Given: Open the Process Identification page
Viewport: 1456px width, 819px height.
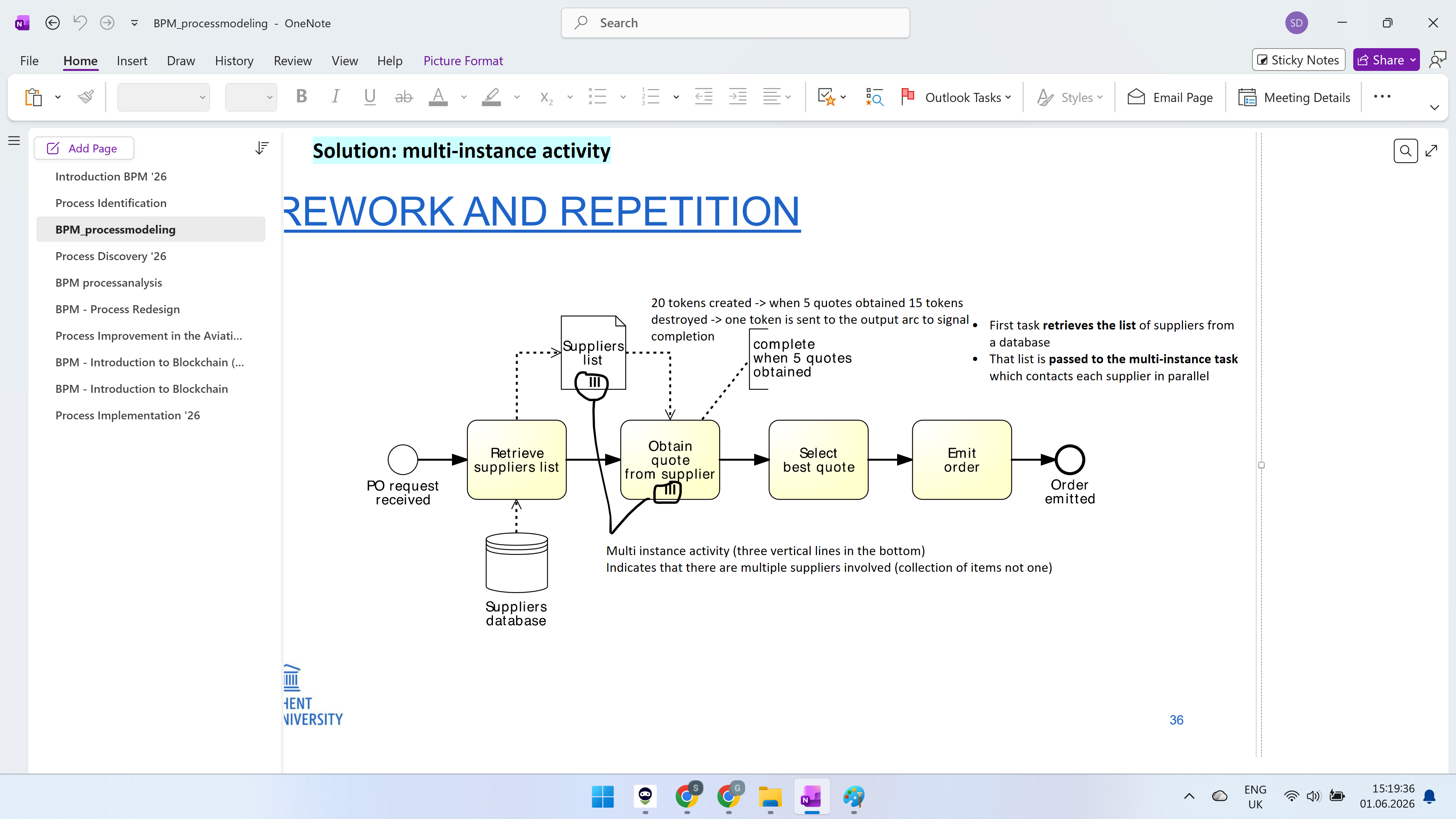Looking at the screenshot, I should 111,203.
